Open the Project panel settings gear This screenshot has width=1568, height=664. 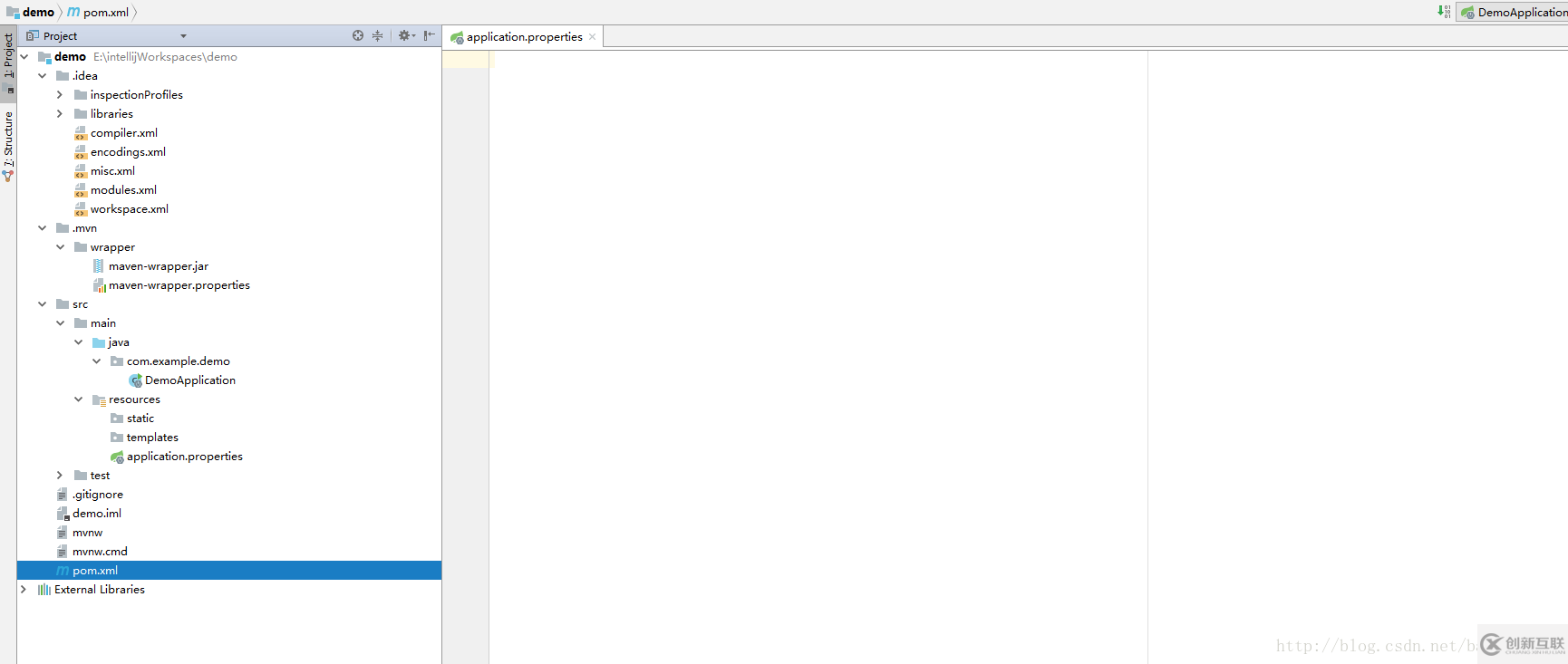click(406, 35)
